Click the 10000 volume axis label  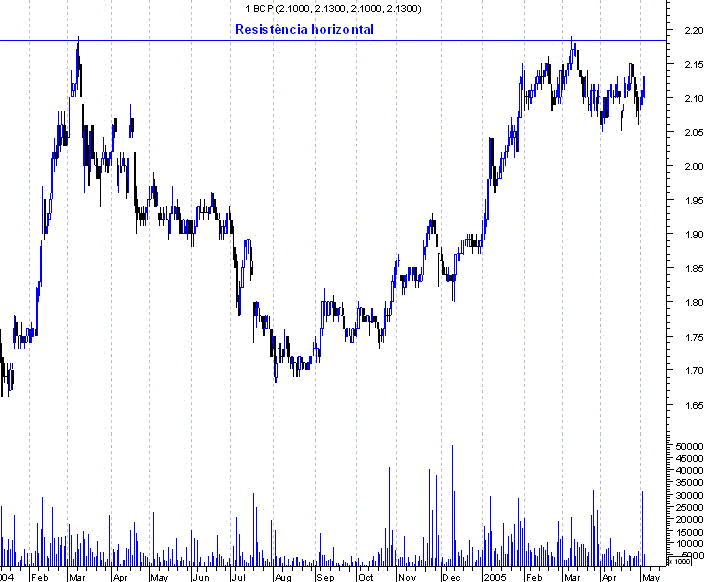(x=689, y=544)
